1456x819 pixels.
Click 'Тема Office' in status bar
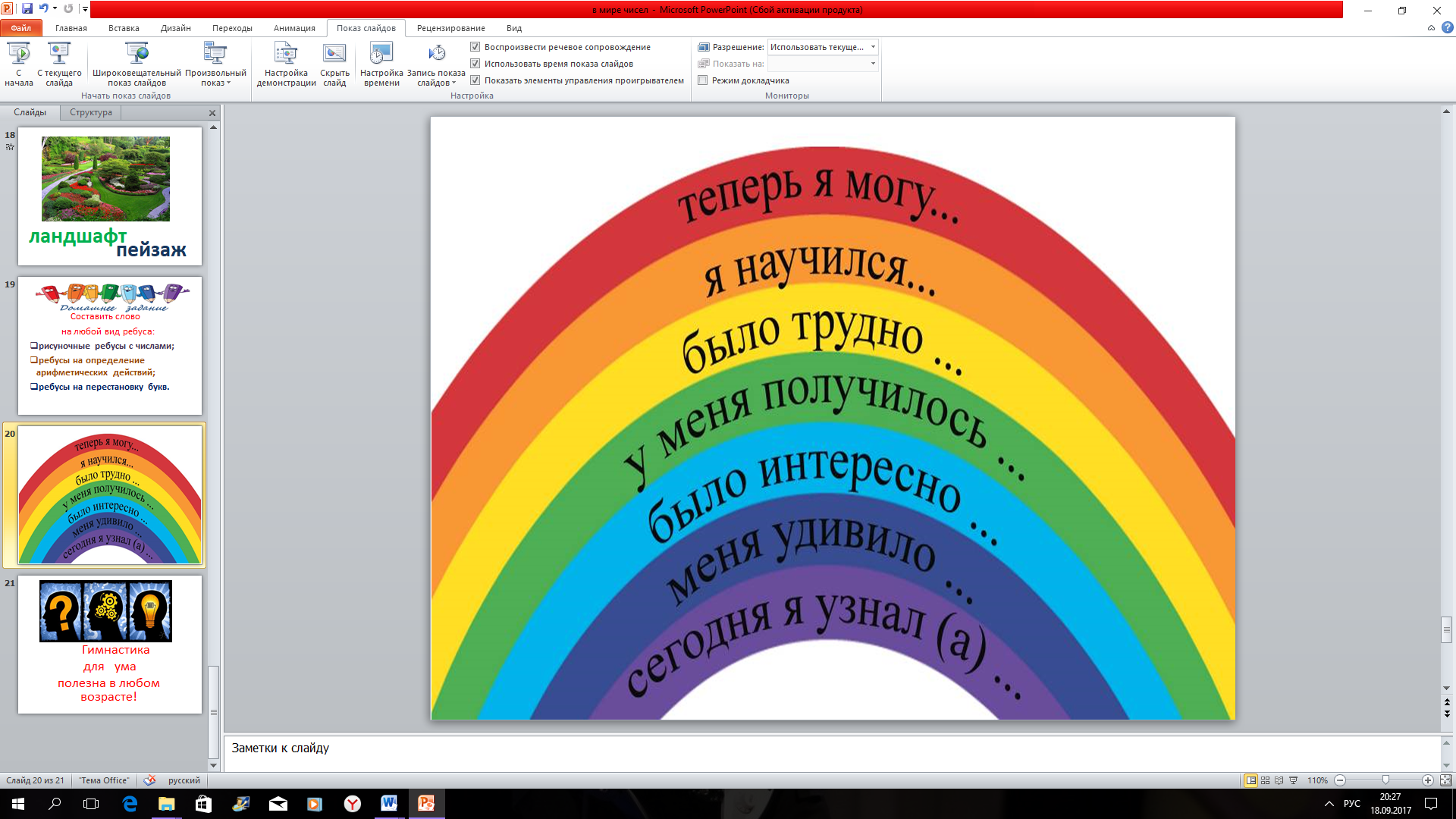pos(105,780)
